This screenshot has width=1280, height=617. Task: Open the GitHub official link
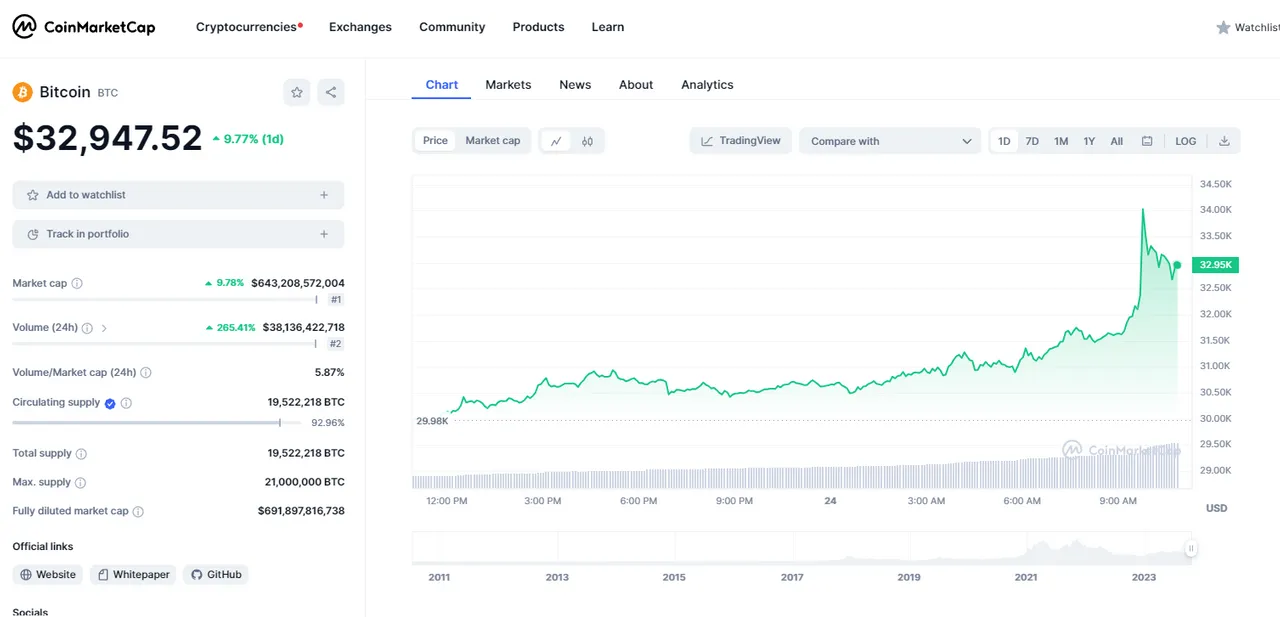216,574
